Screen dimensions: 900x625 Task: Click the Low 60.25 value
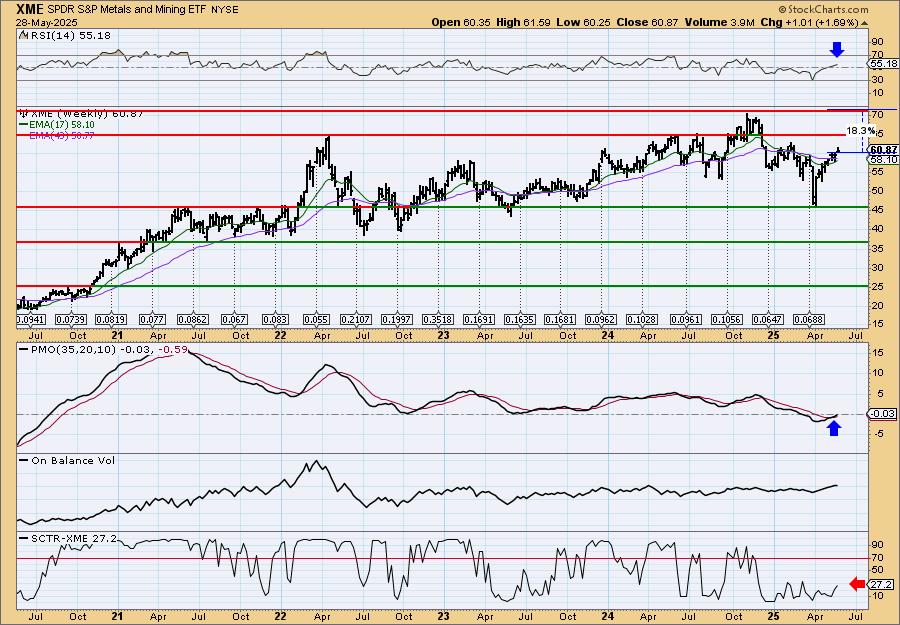click(584, 22)
